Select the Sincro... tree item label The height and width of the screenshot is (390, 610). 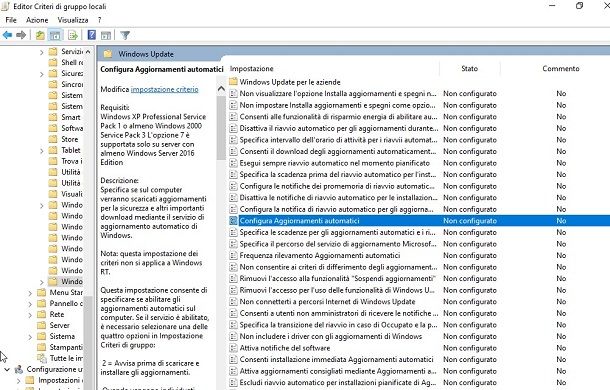point(72,84)
